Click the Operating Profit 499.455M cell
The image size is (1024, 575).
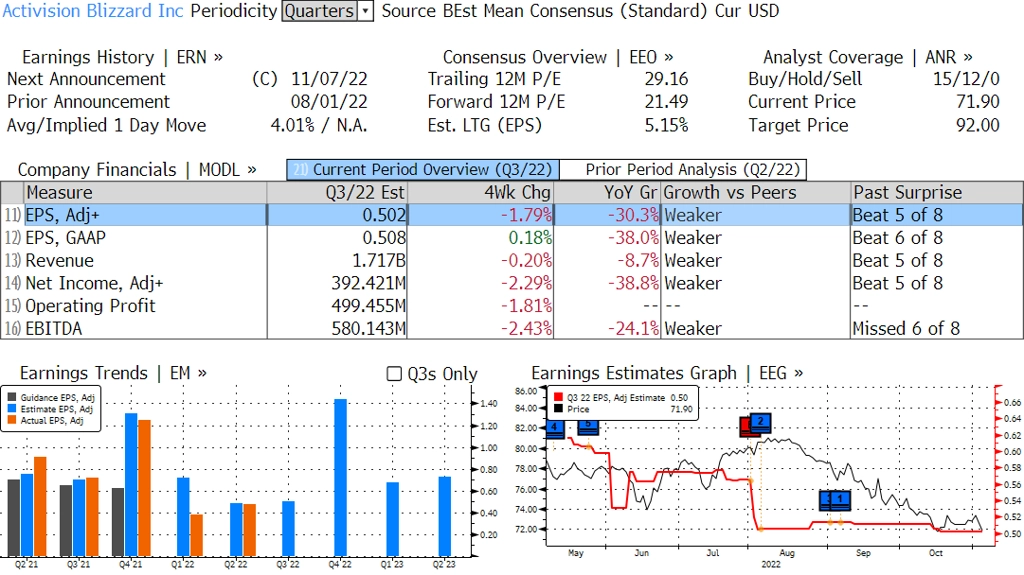coord(337,306)
